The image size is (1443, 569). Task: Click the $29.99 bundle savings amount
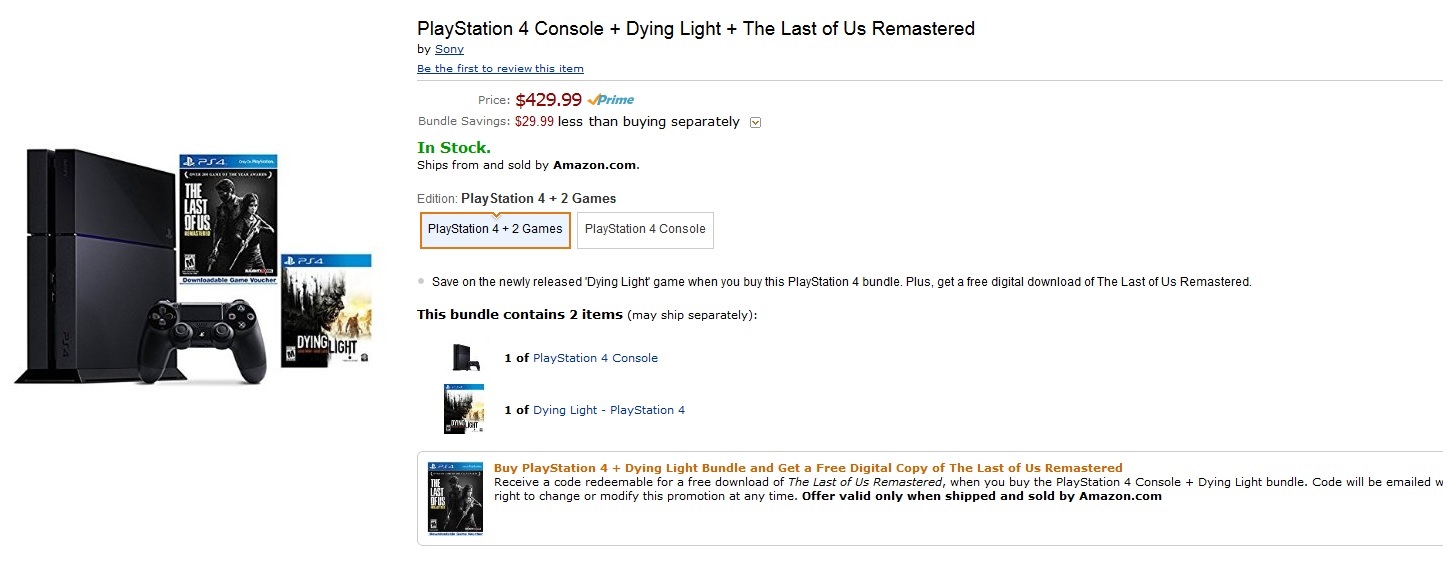point(534,122)
